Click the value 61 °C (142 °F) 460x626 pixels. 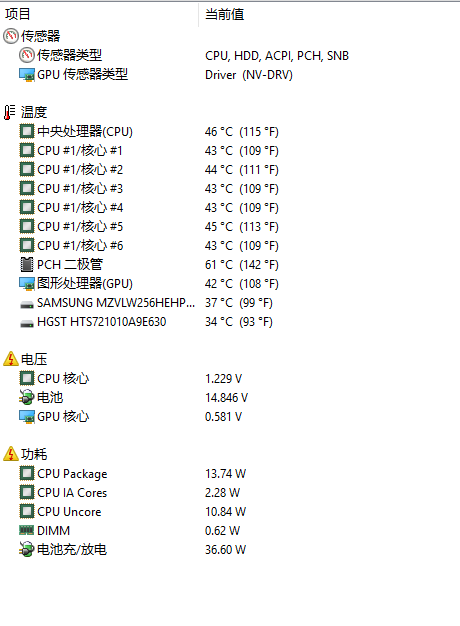[242, 265]
